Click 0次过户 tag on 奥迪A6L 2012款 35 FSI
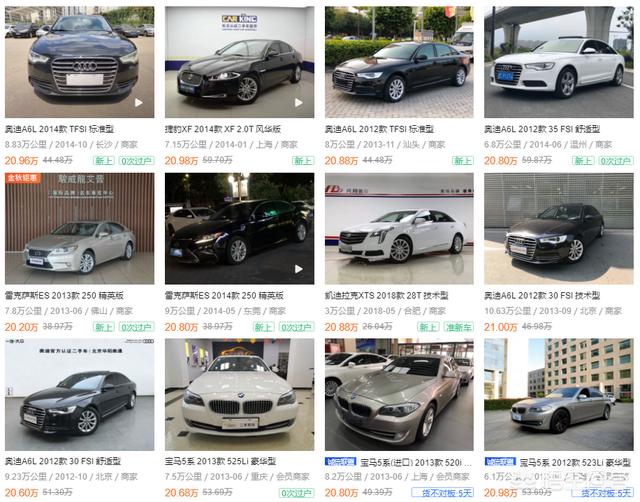The width and height of the screenshot is (640, 502). [x=616, y=161]
